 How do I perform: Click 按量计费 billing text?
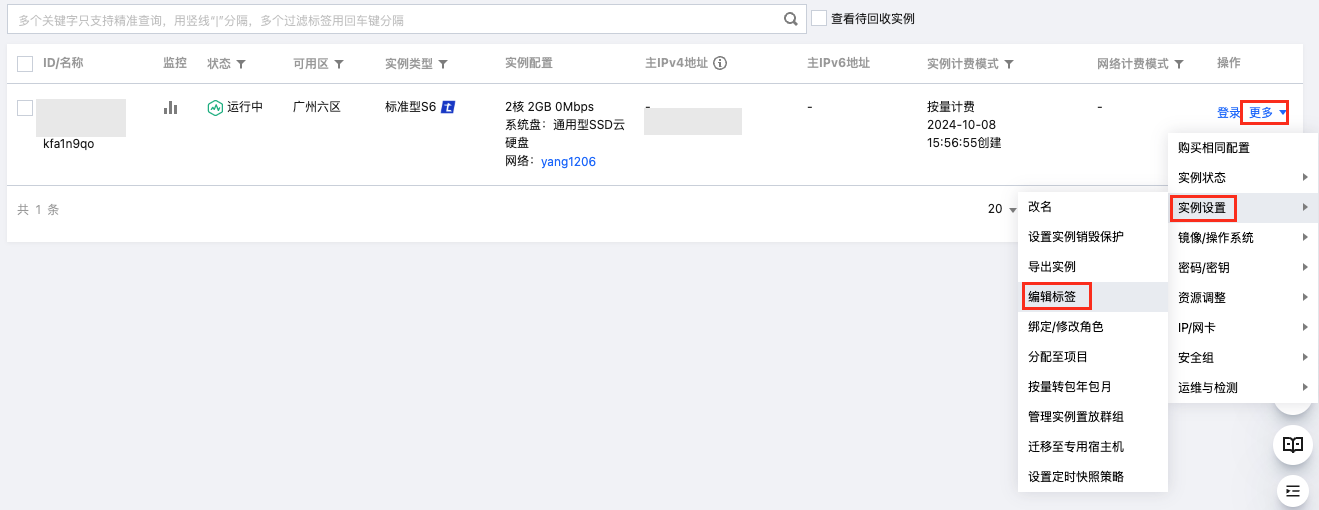click(x=951, y=106)
